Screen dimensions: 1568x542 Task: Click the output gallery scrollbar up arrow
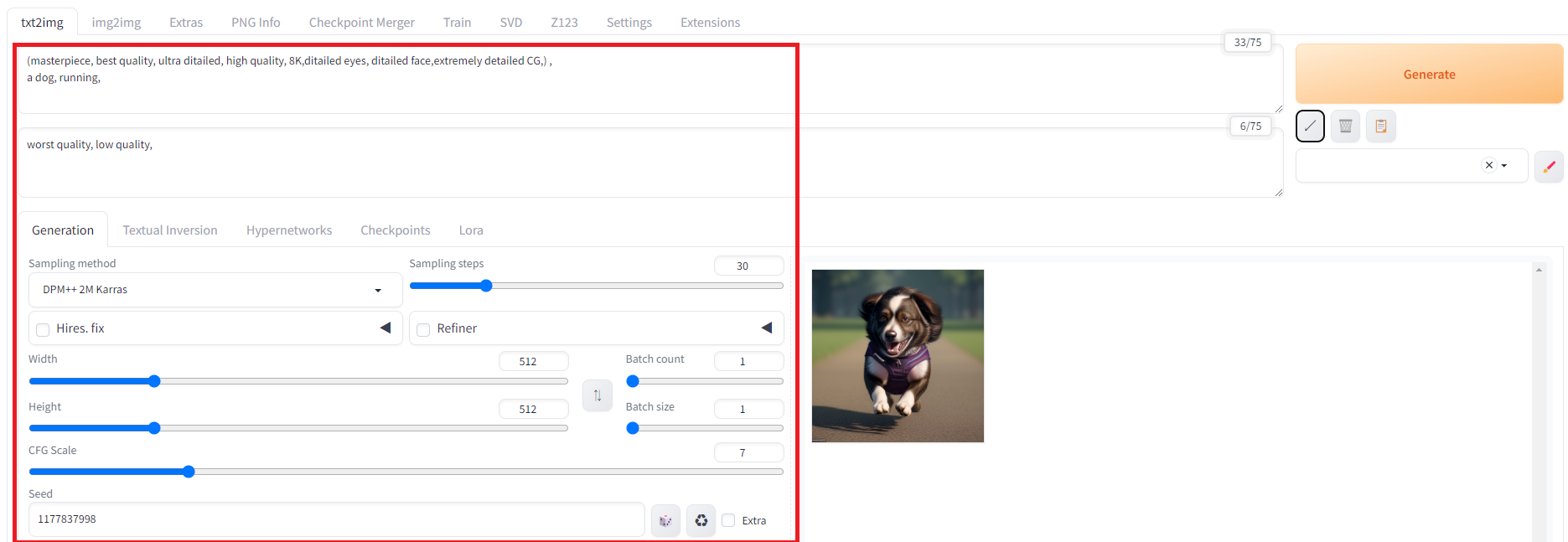click(1539, 270)
